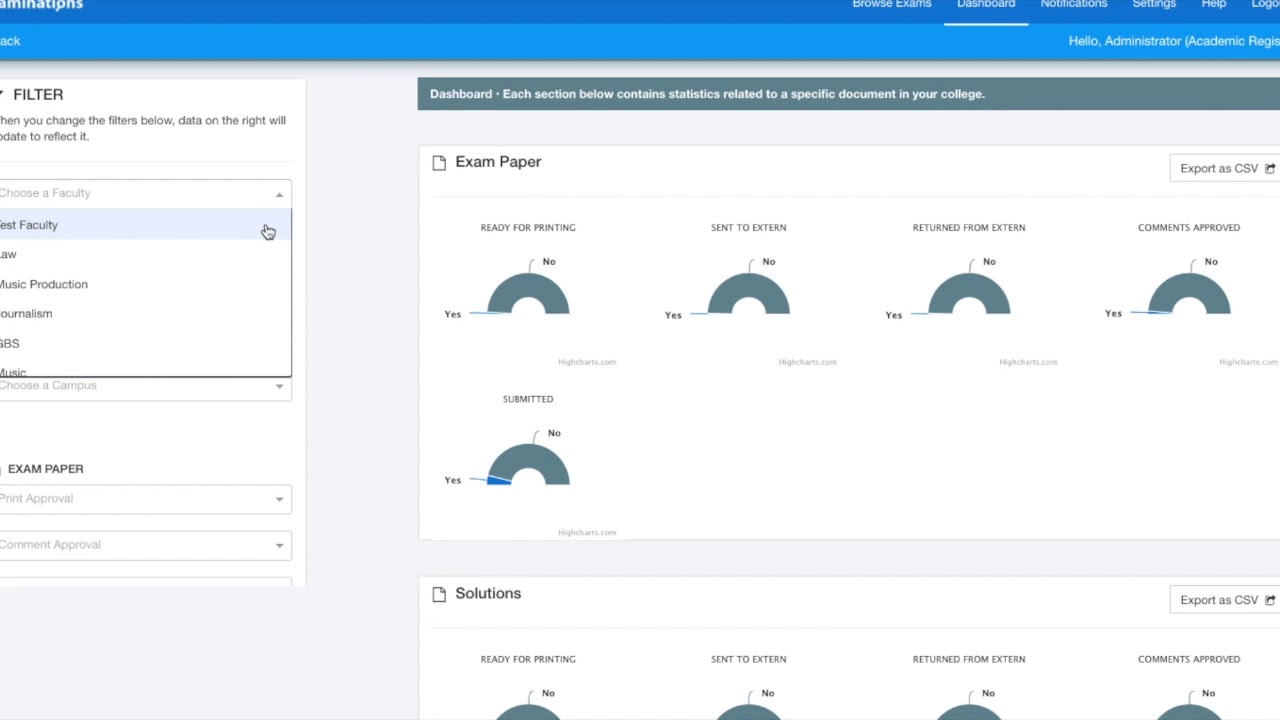Click the Dashboard description banner text
The width and height of the screenshot is (1280, 720).
point(707,94)
